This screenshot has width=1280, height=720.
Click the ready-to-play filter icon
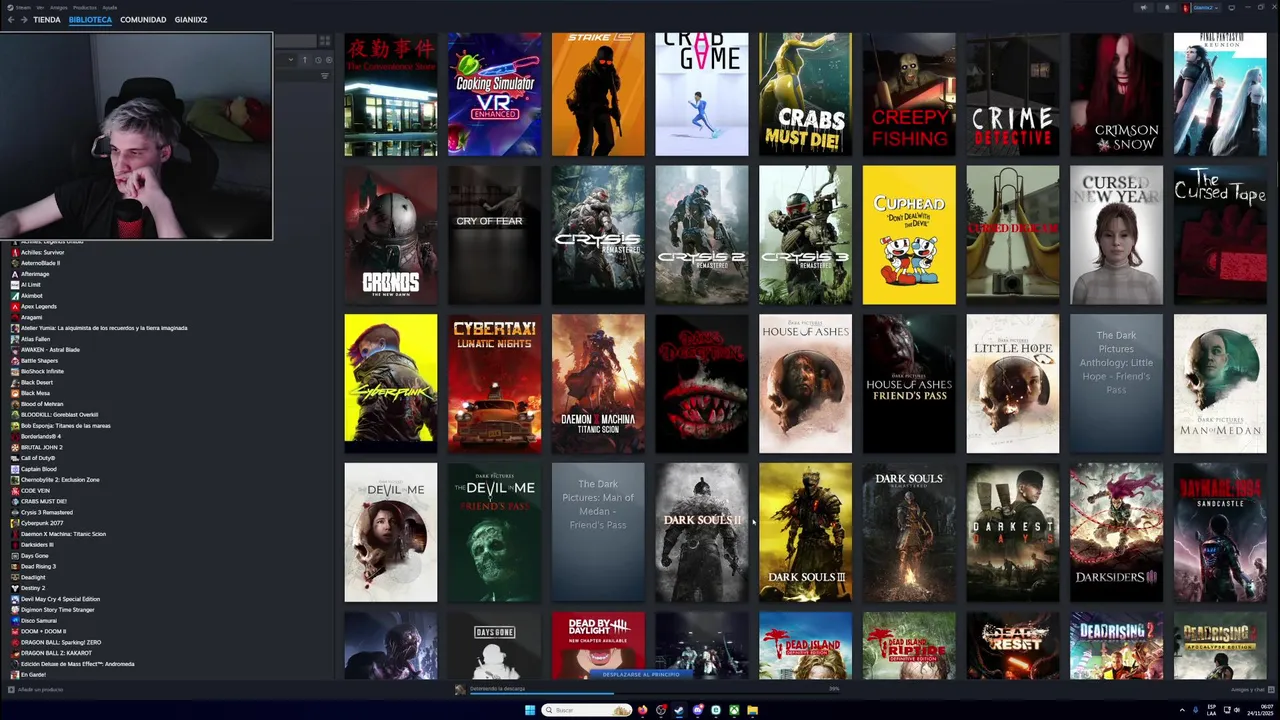tap(329, 60)
